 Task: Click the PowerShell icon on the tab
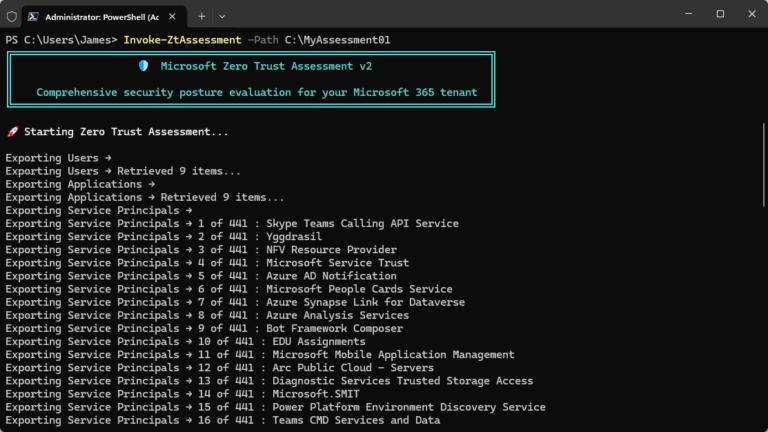pyautogui.click(x=33, y=17)
